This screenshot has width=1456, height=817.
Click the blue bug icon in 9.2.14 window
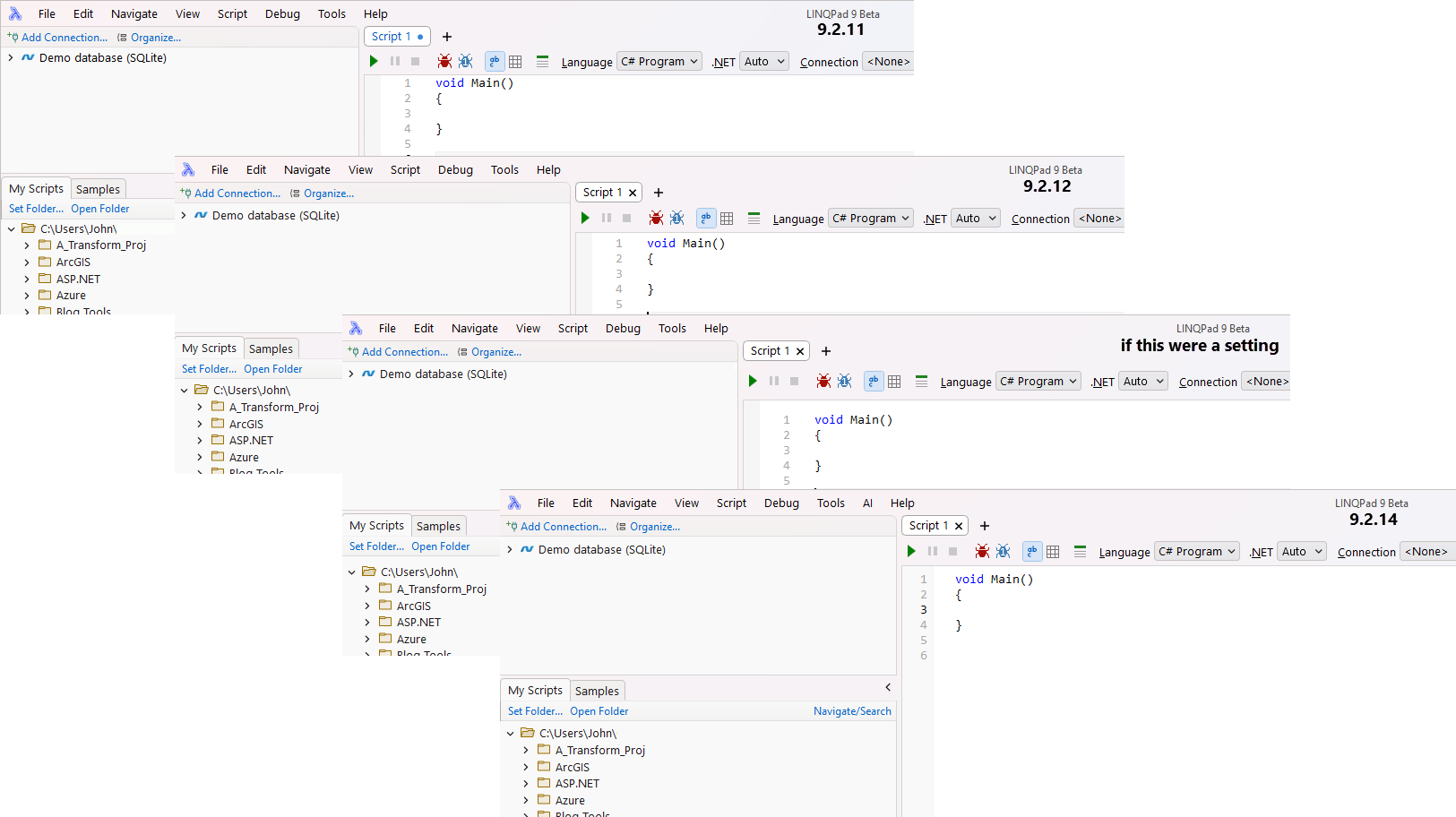pyautogui.click(x=1003, y=551)
